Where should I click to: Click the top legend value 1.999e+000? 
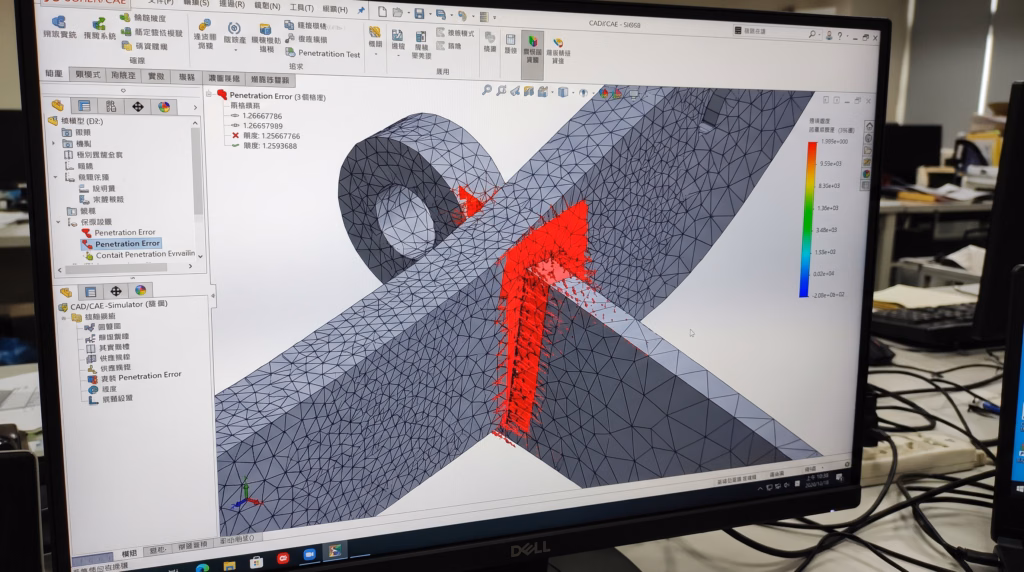pos(835,142)
